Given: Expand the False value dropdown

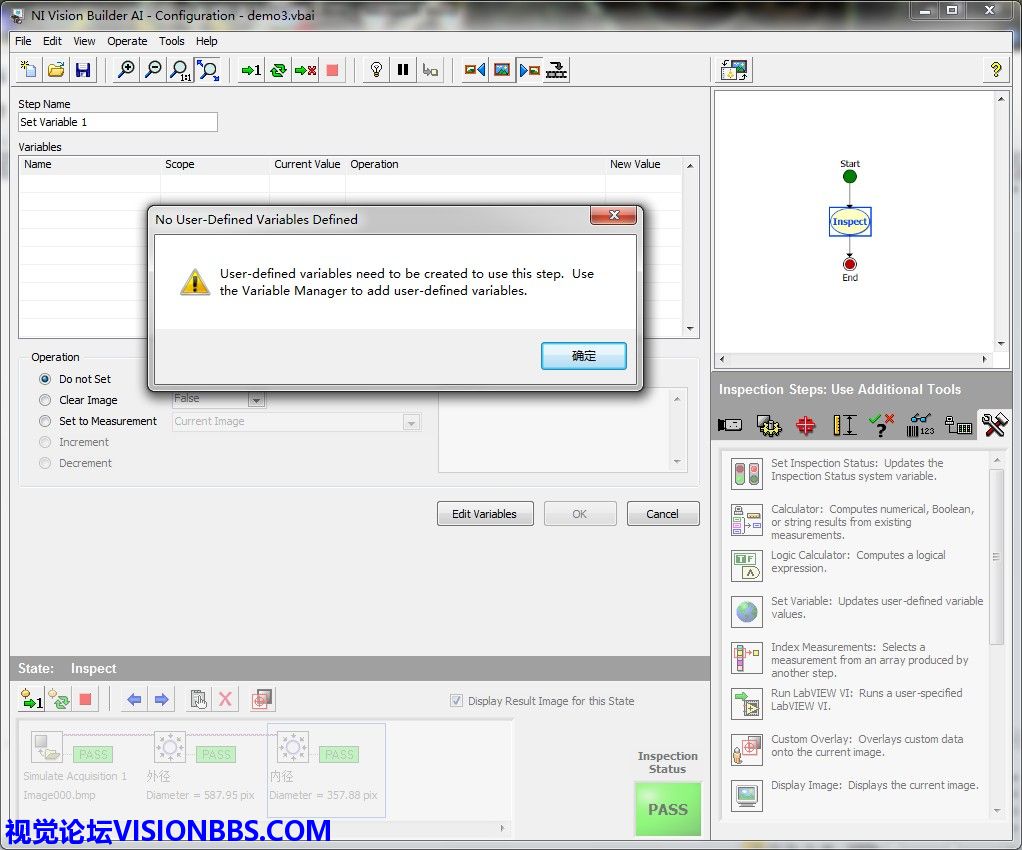Looking at the screenshot, I should click(x=256, y=400).
